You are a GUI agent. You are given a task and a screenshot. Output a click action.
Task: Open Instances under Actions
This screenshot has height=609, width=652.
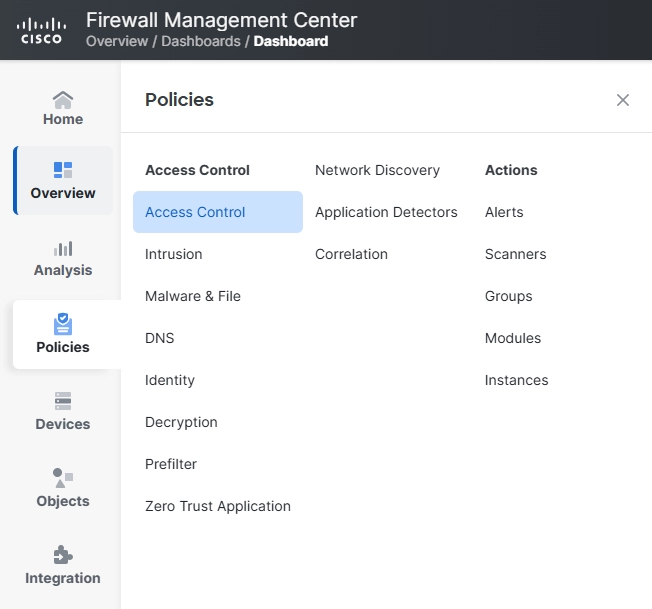pyautogui.click(x=516, y=380)
